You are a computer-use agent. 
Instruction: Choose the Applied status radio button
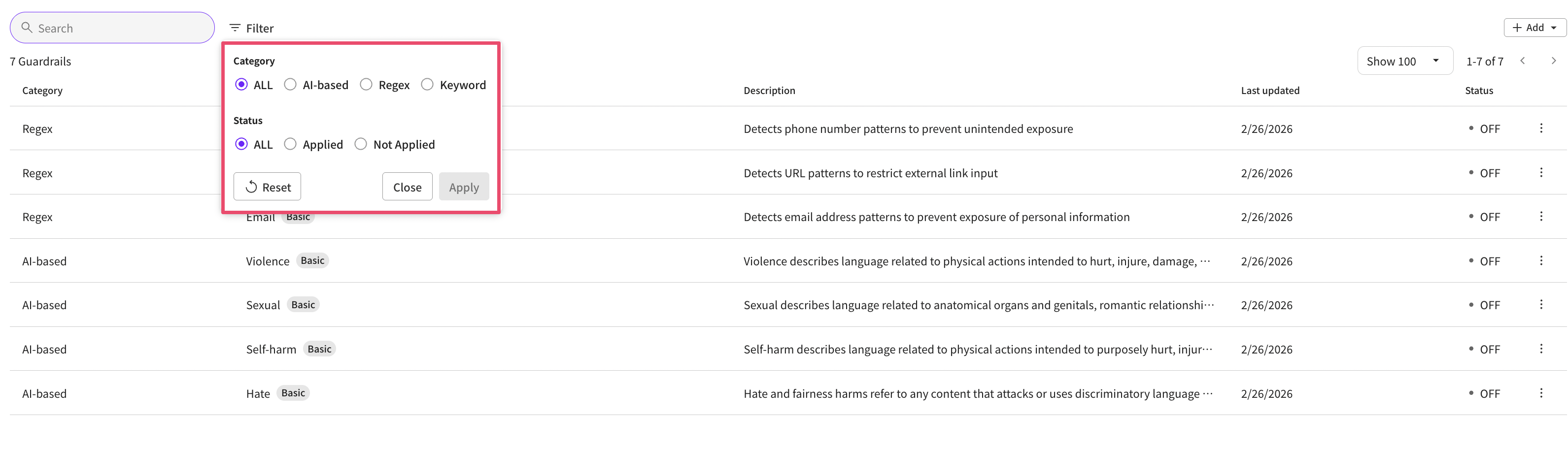pyautogui.click(x=290, y=144)
